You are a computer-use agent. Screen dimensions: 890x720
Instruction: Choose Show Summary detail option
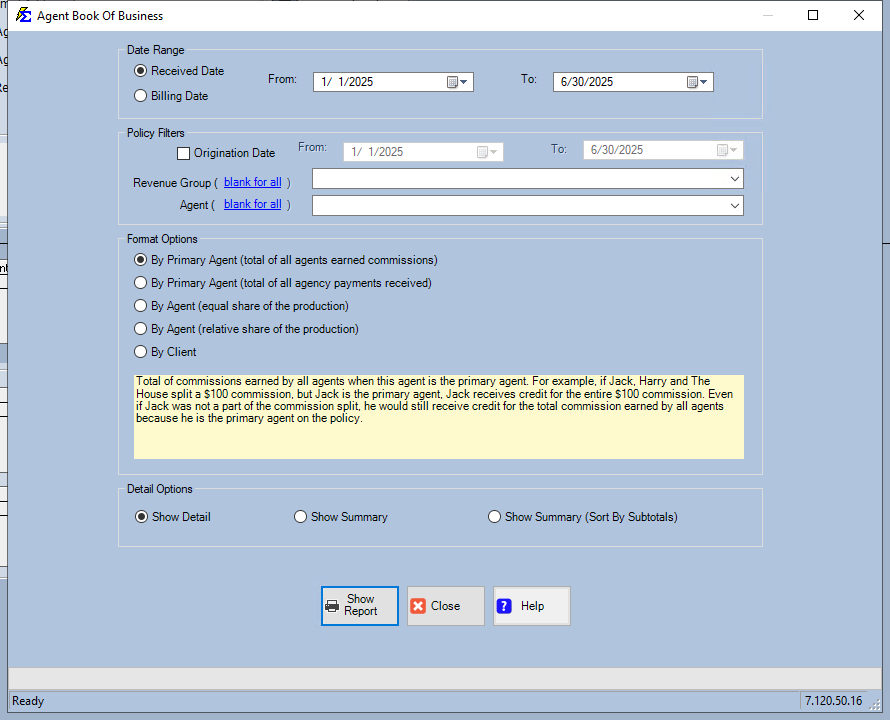pyautogui.click(x=300, y=517)
